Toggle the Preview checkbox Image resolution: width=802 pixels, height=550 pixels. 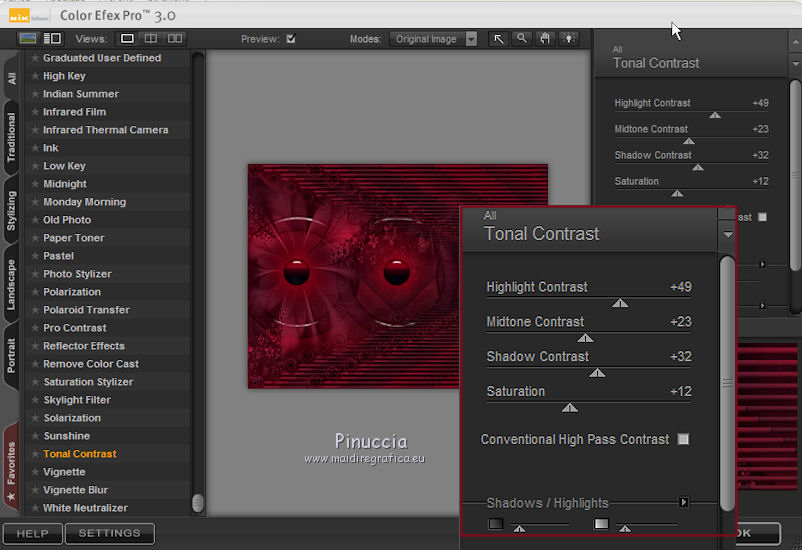(x=291, y=39)
